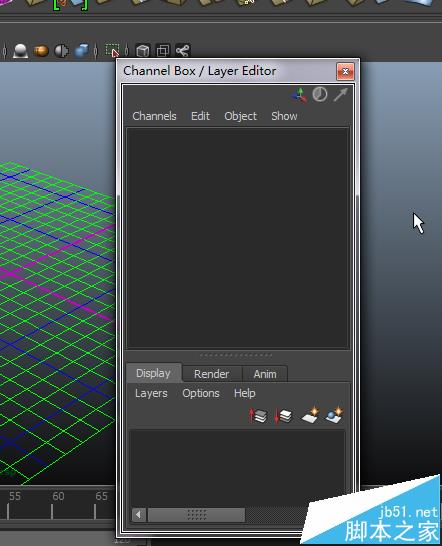Close the Channel Box / Layer Editor window
This screenshot has height=546, width=442.
click(345, 71)
